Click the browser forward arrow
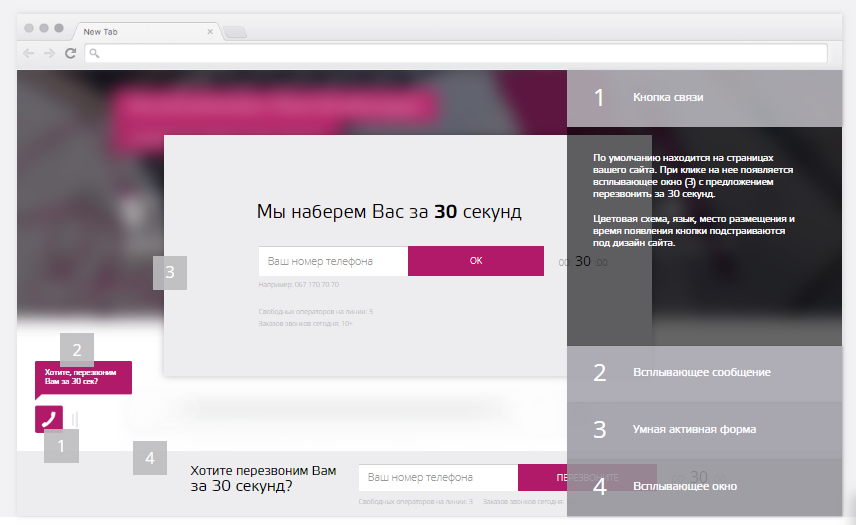 (49, 53)
